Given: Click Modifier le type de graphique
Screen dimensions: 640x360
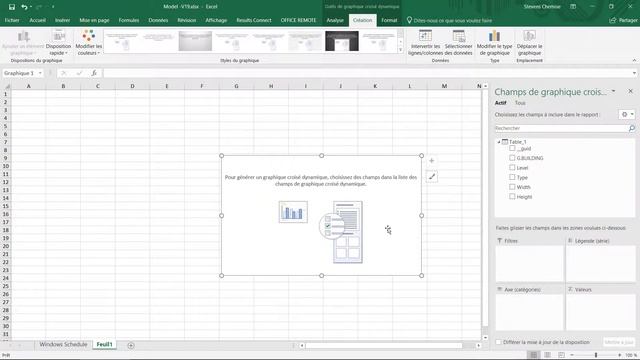Looking at the screenshot, I should [x=494, y=42].
